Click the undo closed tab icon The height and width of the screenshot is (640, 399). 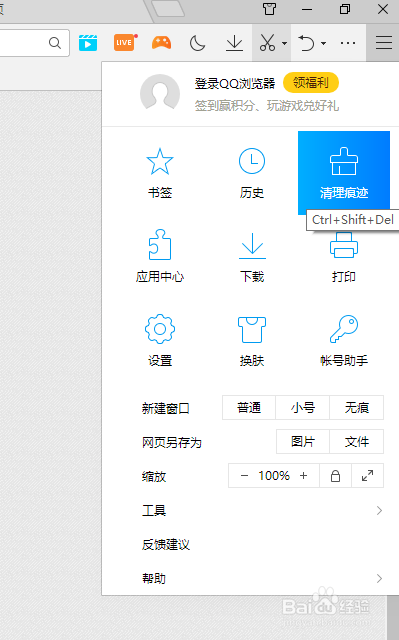click(306, 42)
